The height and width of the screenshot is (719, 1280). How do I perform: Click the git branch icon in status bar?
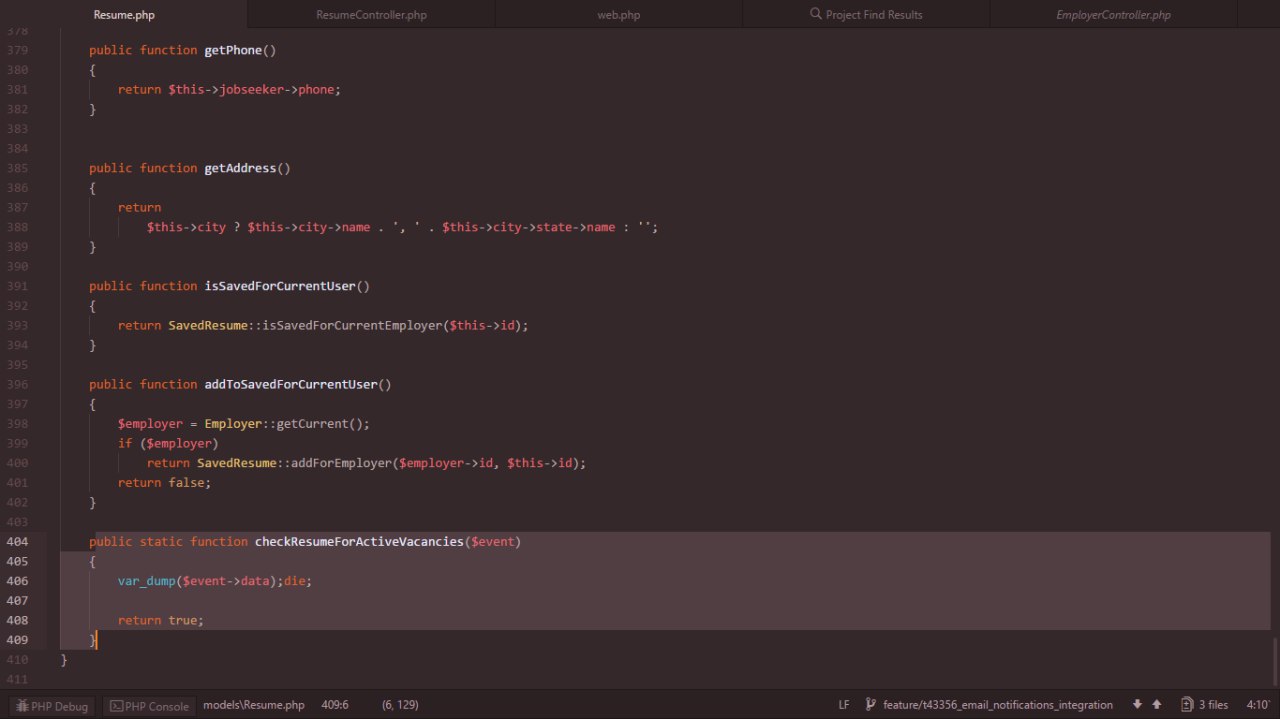tap(871, 705)
